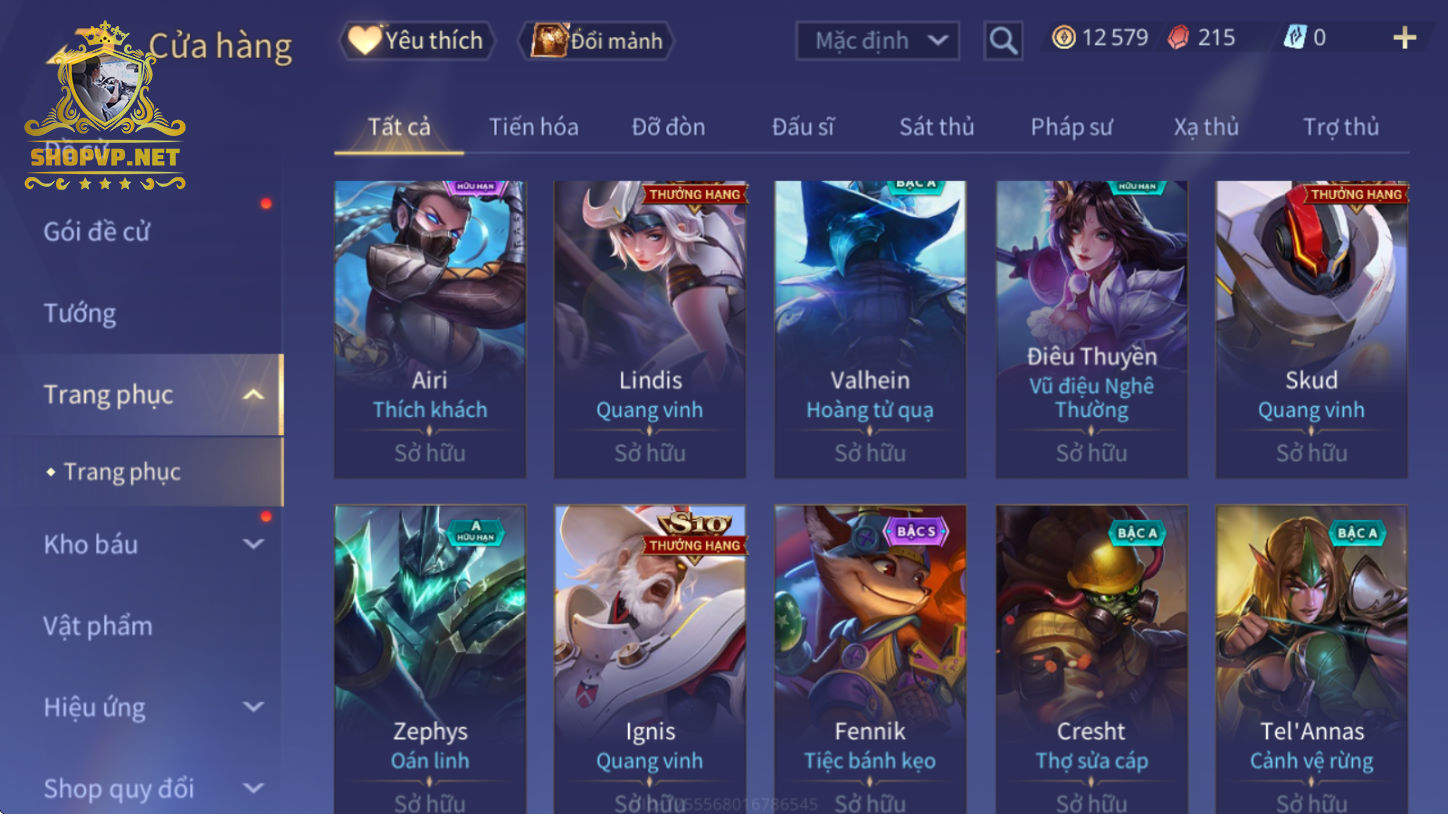
Task: Expand the Hiệu ứng menu chevron
Action: pyautogui.click(x=254, y=707)
